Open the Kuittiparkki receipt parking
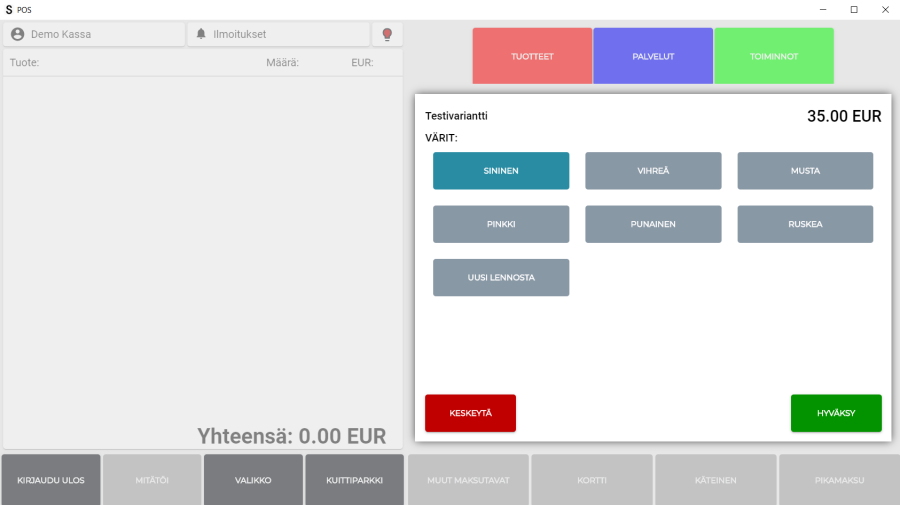The width and height of the screenshot is (900, 505). click(354, 480)
